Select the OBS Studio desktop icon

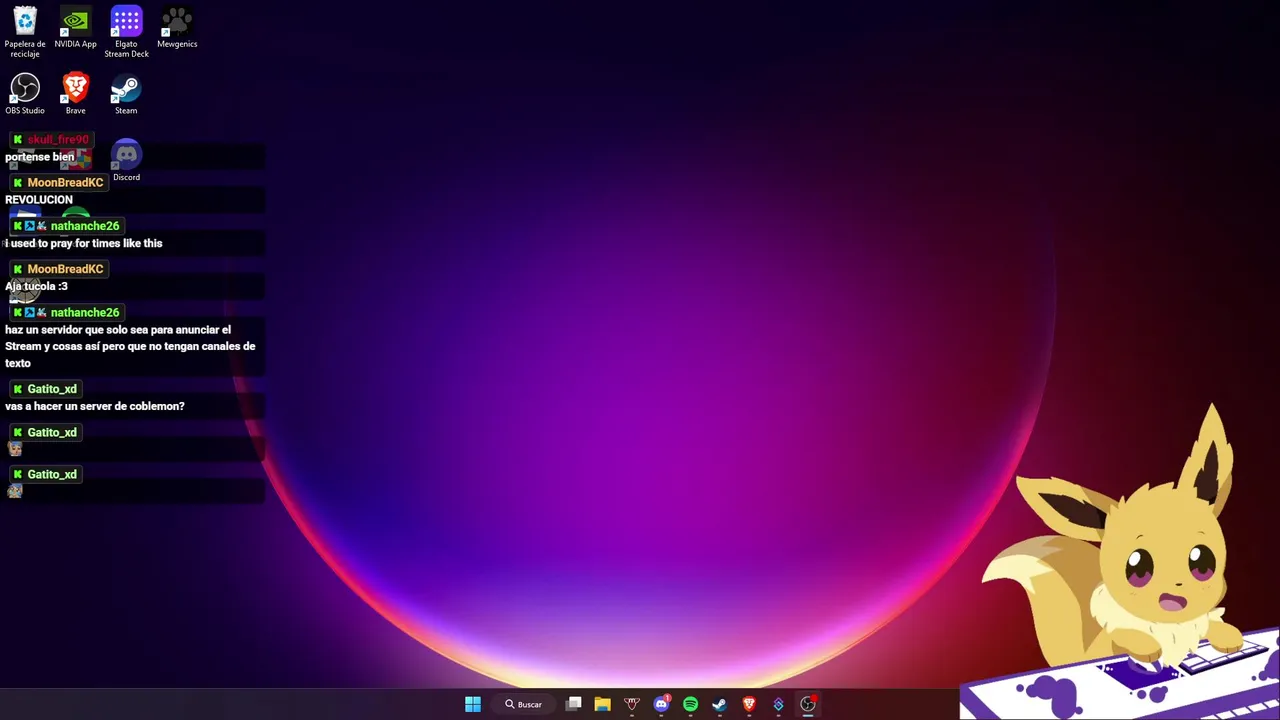(25, 94)
